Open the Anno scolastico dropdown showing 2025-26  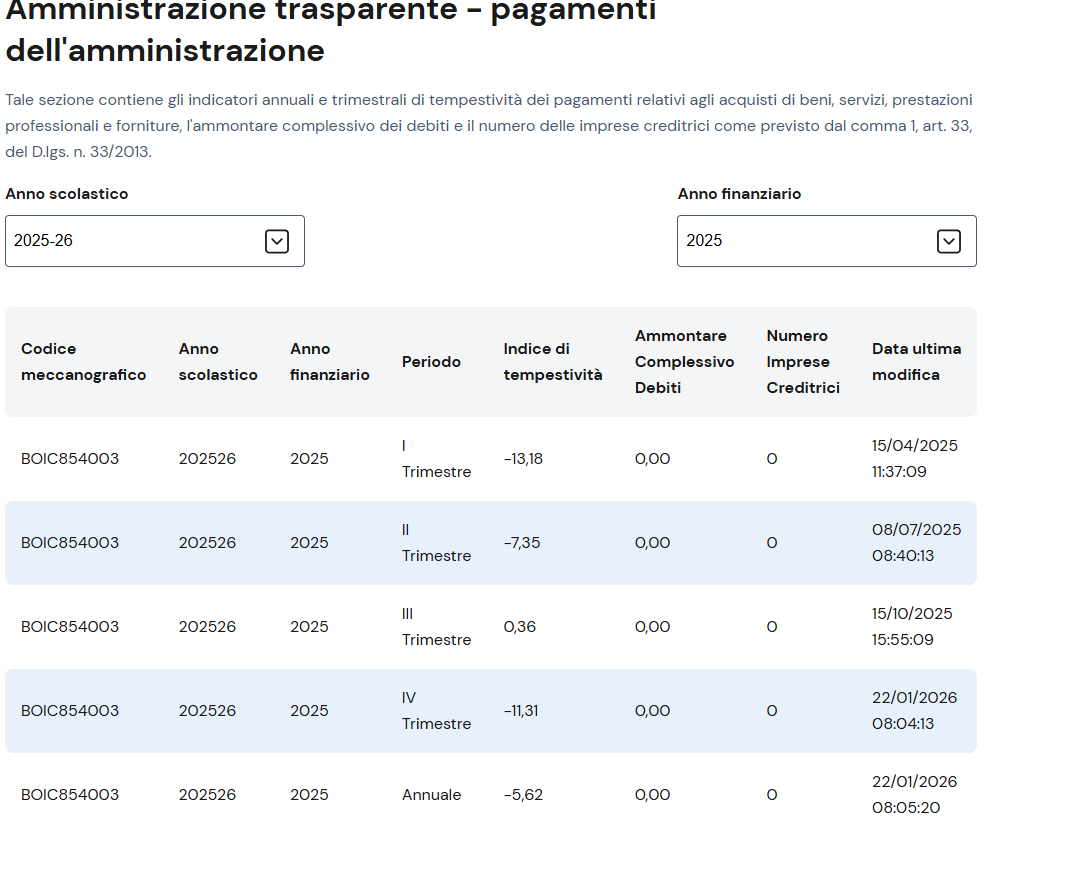click(x=140, y=241)
